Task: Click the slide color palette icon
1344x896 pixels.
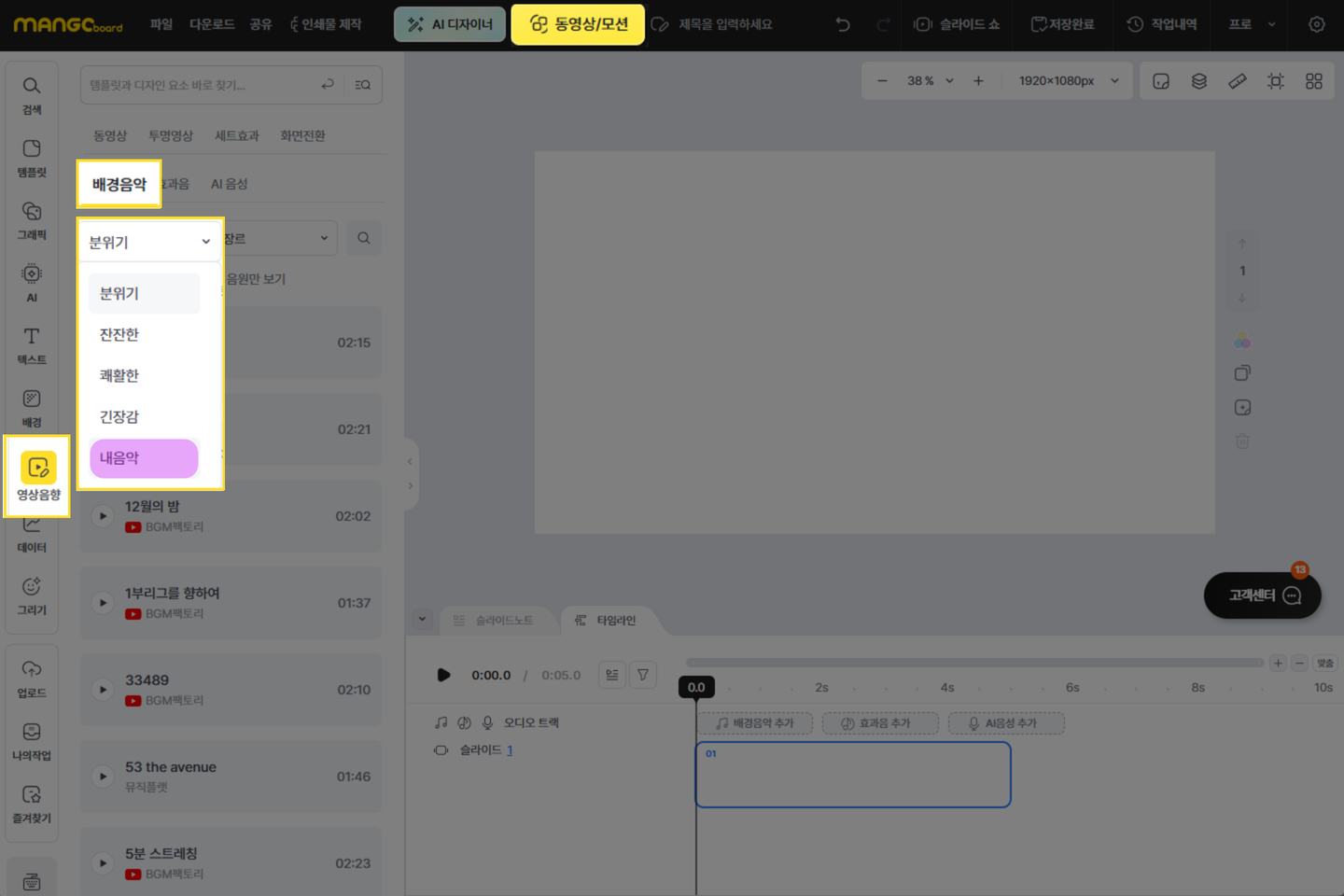Action: click(x=1242, y=341)
